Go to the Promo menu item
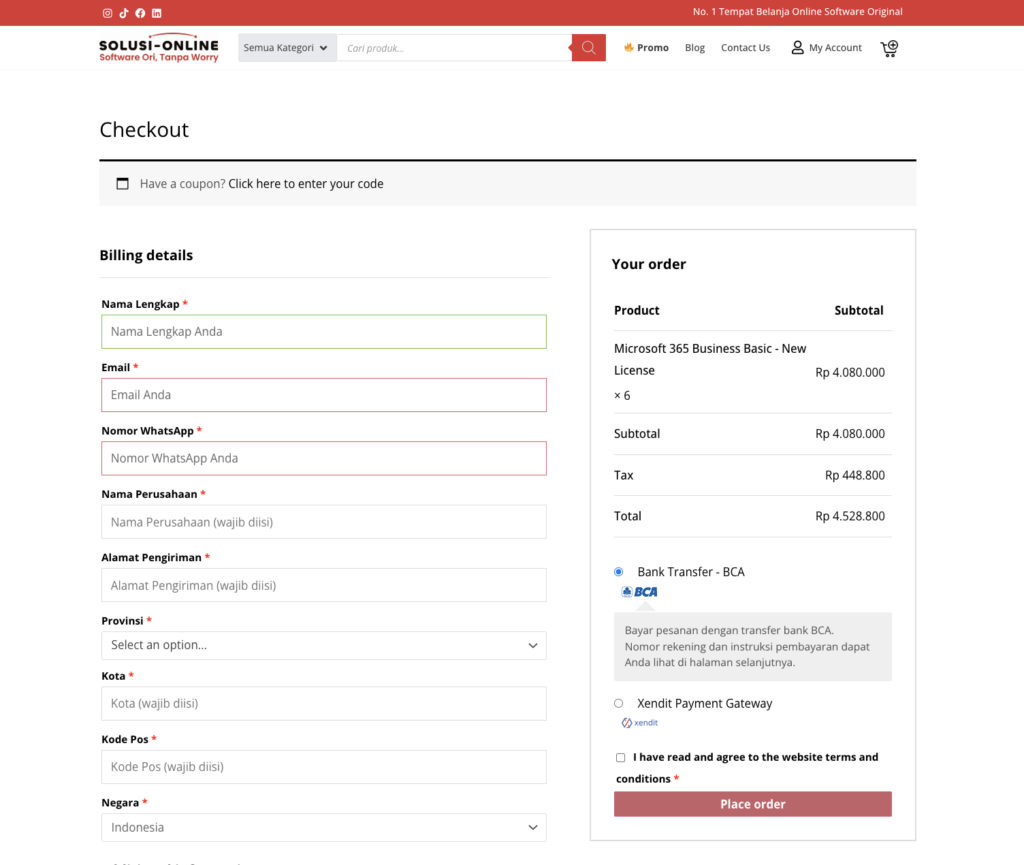Image resolution: width=1024 pixels, height=865 pixels. tap(652, 48)
